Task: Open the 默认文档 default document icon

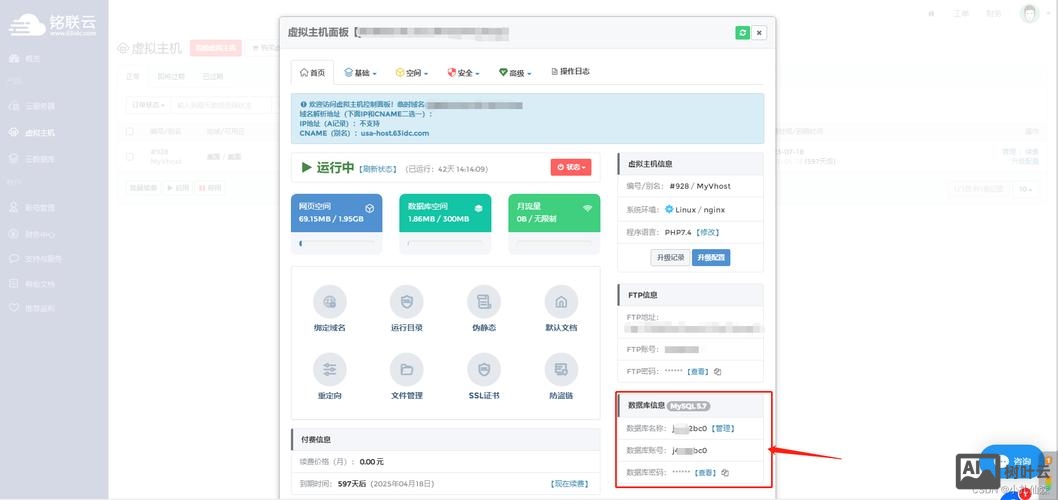Action: (x=561, y=302)
